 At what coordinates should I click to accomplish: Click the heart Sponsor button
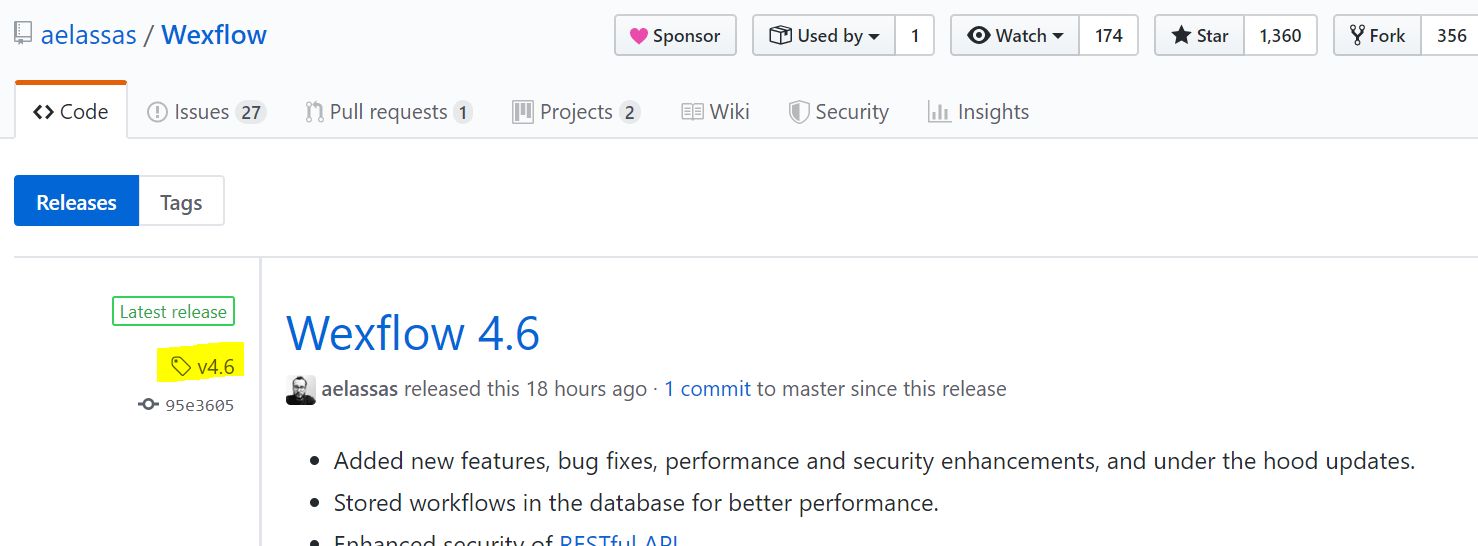pyautogui.click(x=675, y=36)
